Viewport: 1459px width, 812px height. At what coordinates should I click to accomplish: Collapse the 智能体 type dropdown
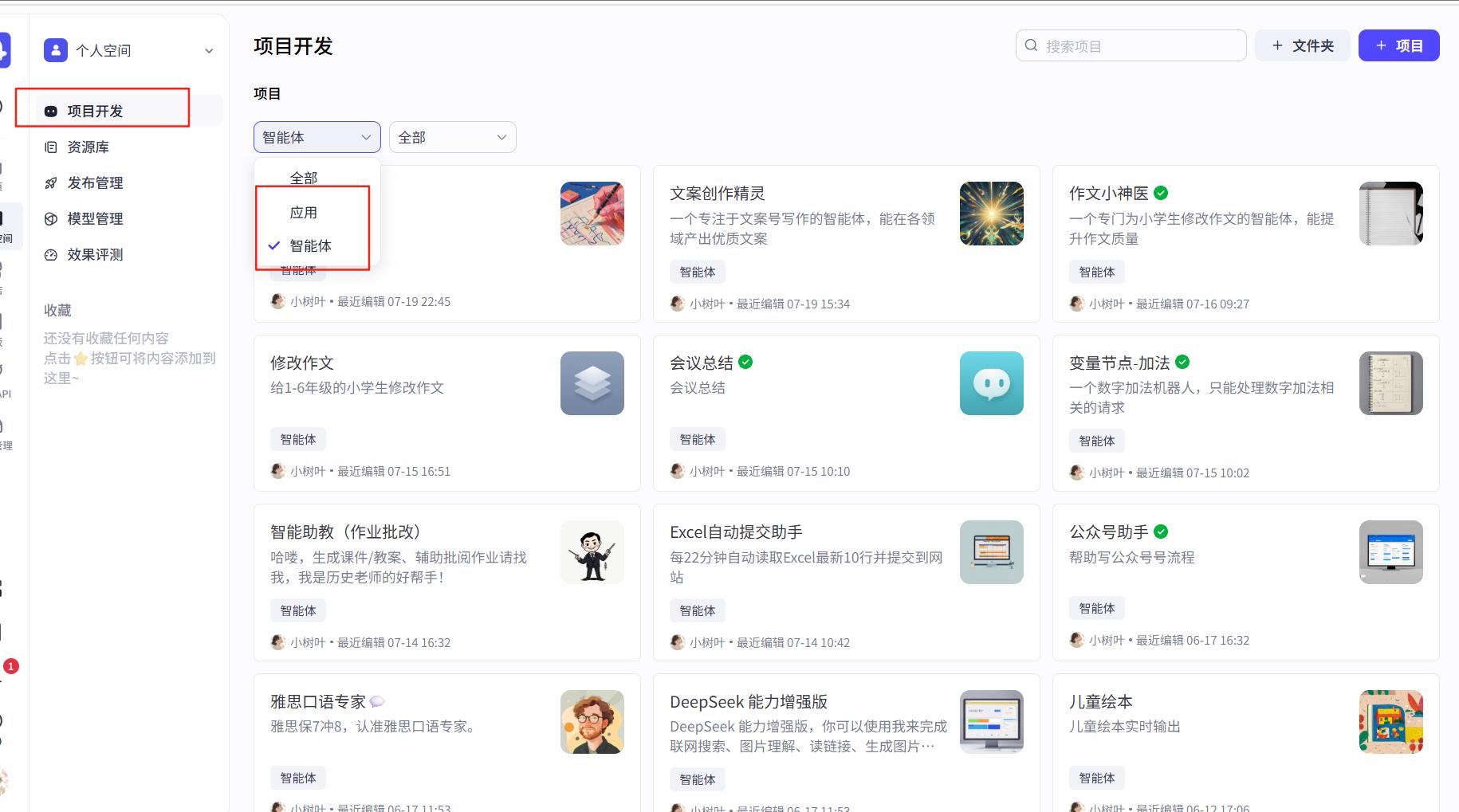[317, 137]
